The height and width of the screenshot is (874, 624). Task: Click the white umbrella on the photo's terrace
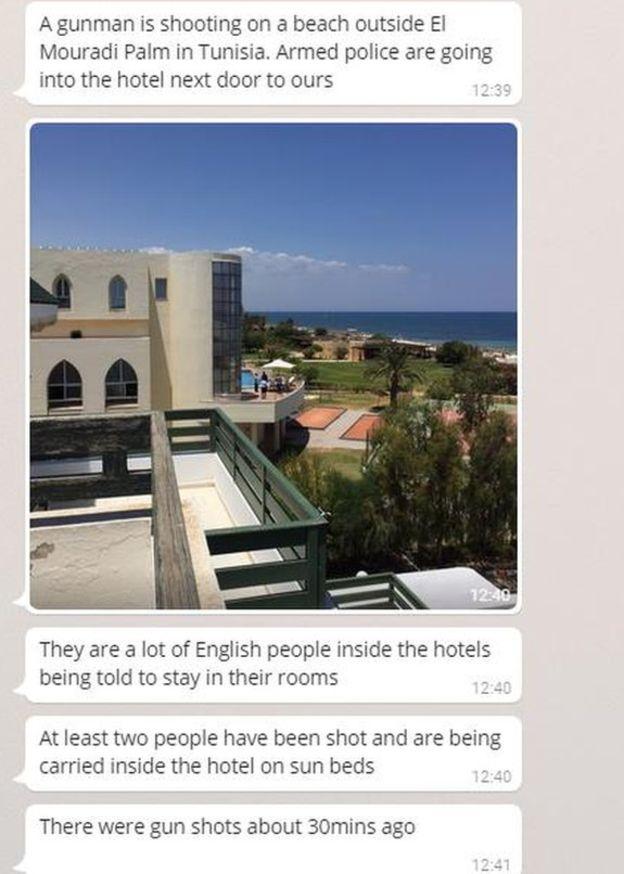(x=278, y=364)
